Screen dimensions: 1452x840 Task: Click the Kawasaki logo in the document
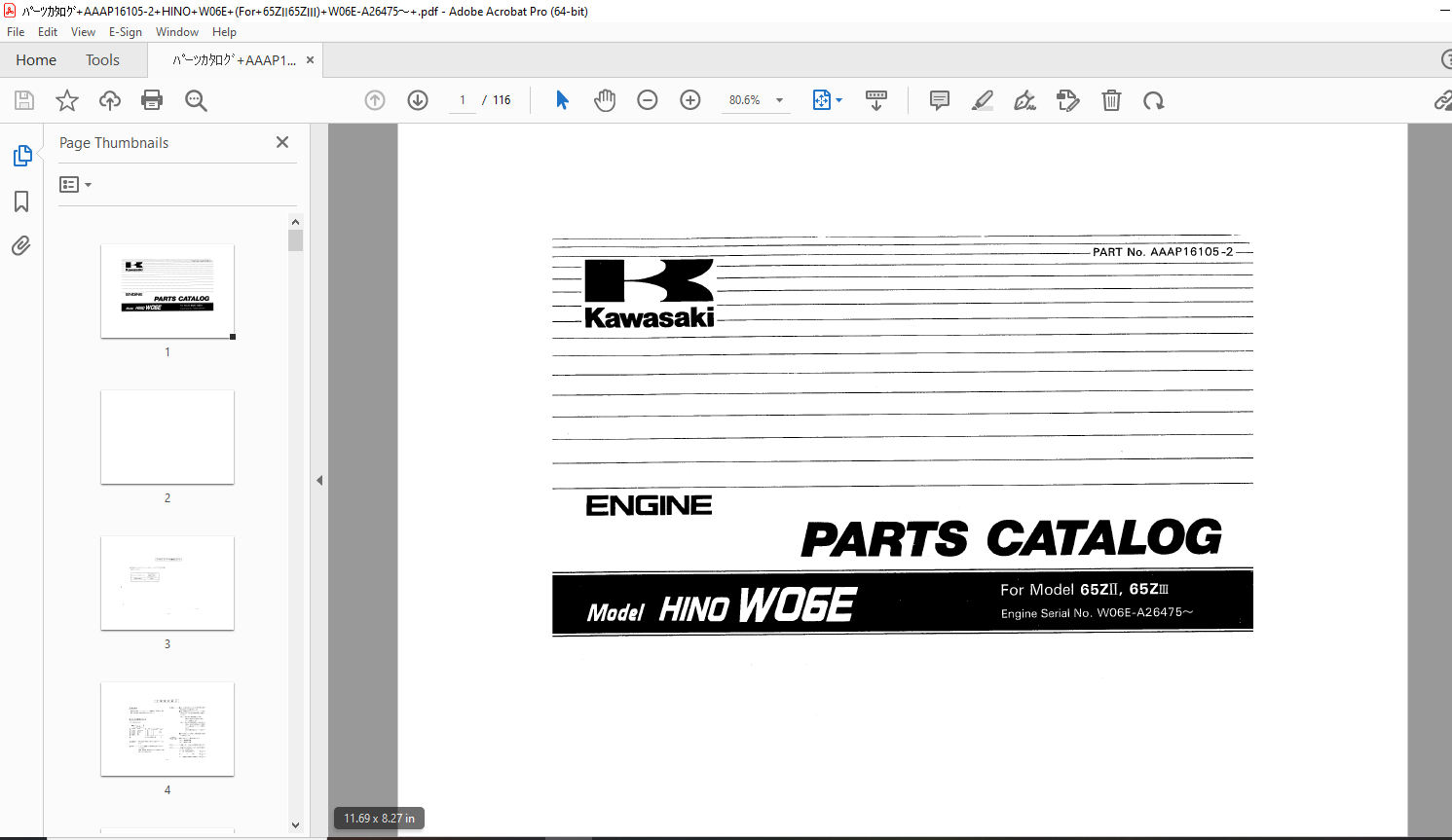tap(650, 294)
